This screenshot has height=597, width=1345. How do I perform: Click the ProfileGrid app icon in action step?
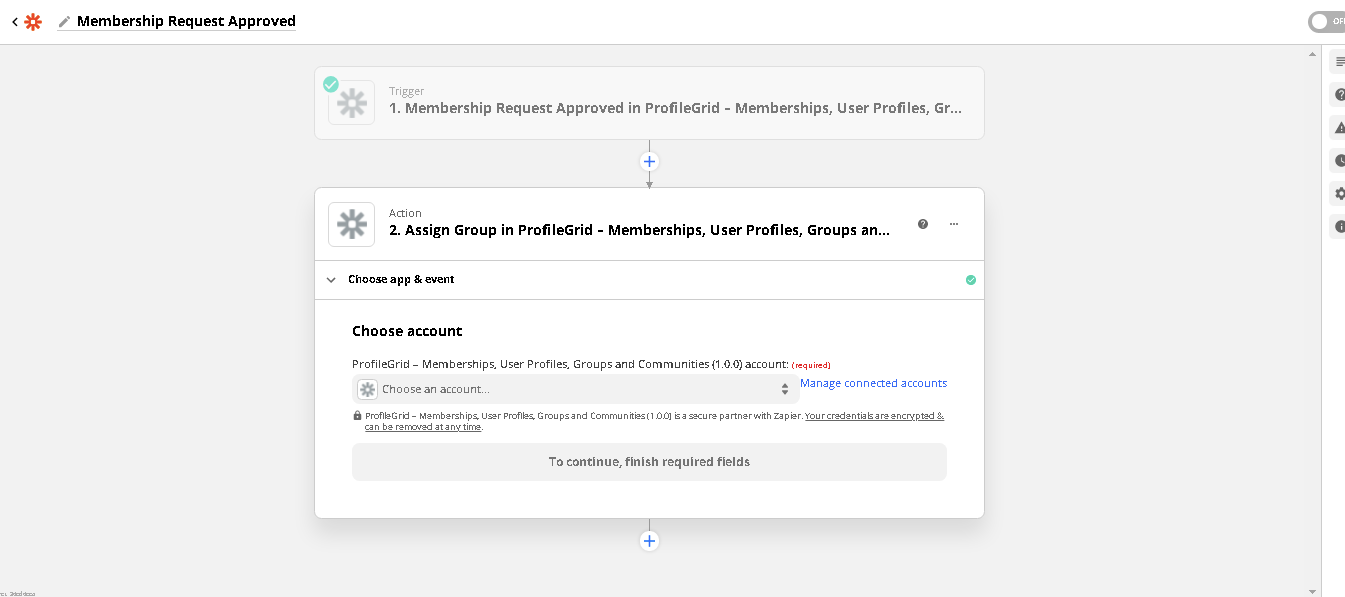[351, 224]
